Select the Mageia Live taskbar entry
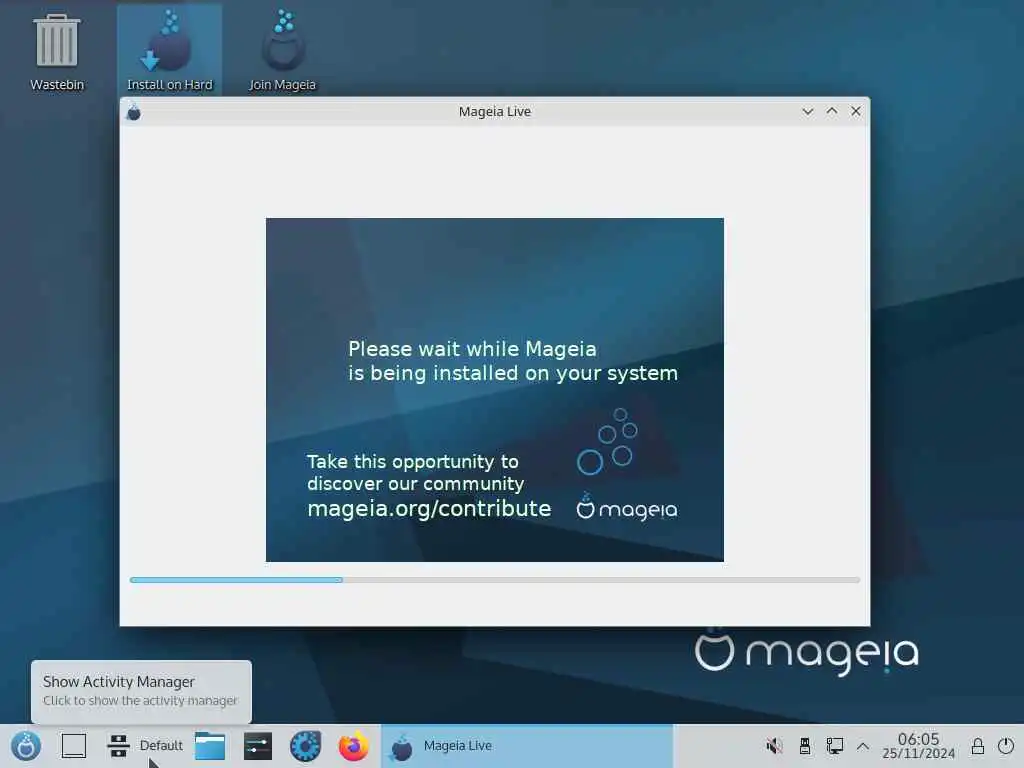This screenshot has width=1024, height=768. coord(526,746)
